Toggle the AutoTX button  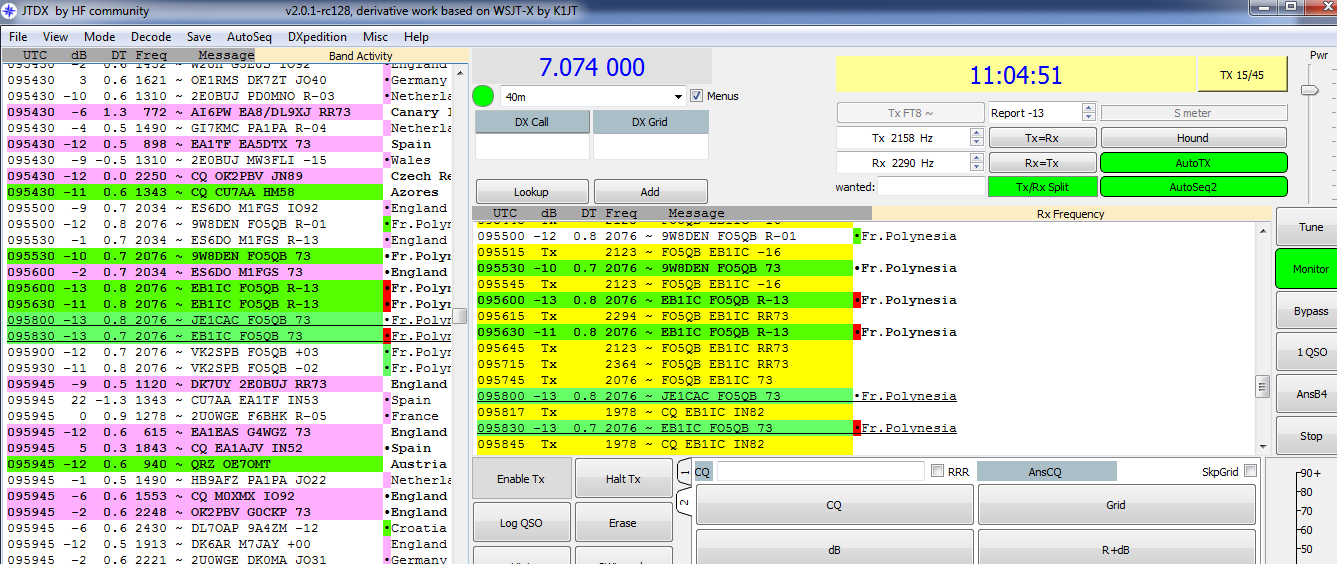(1193, 163)
